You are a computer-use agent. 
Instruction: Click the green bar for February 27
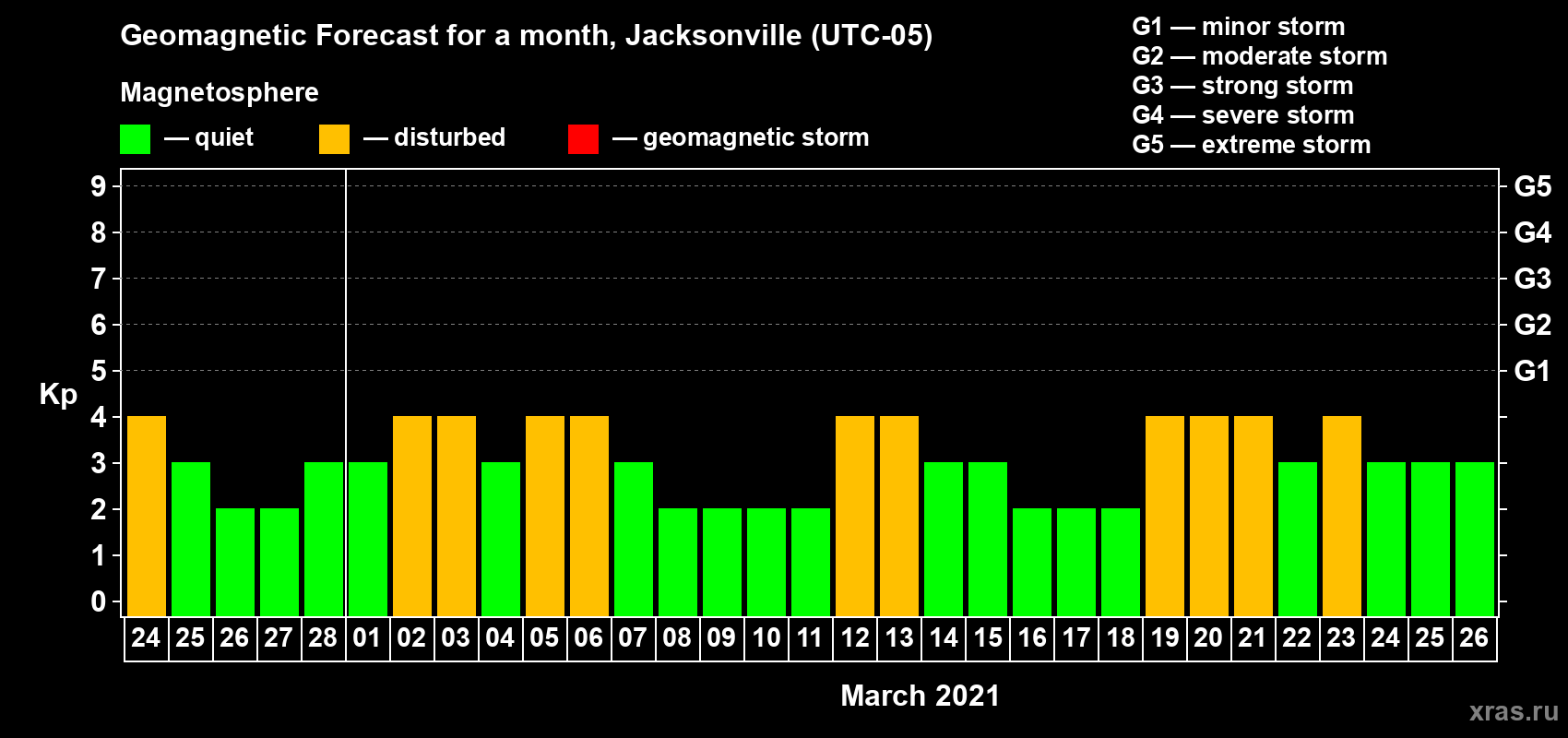pos(279,563)
